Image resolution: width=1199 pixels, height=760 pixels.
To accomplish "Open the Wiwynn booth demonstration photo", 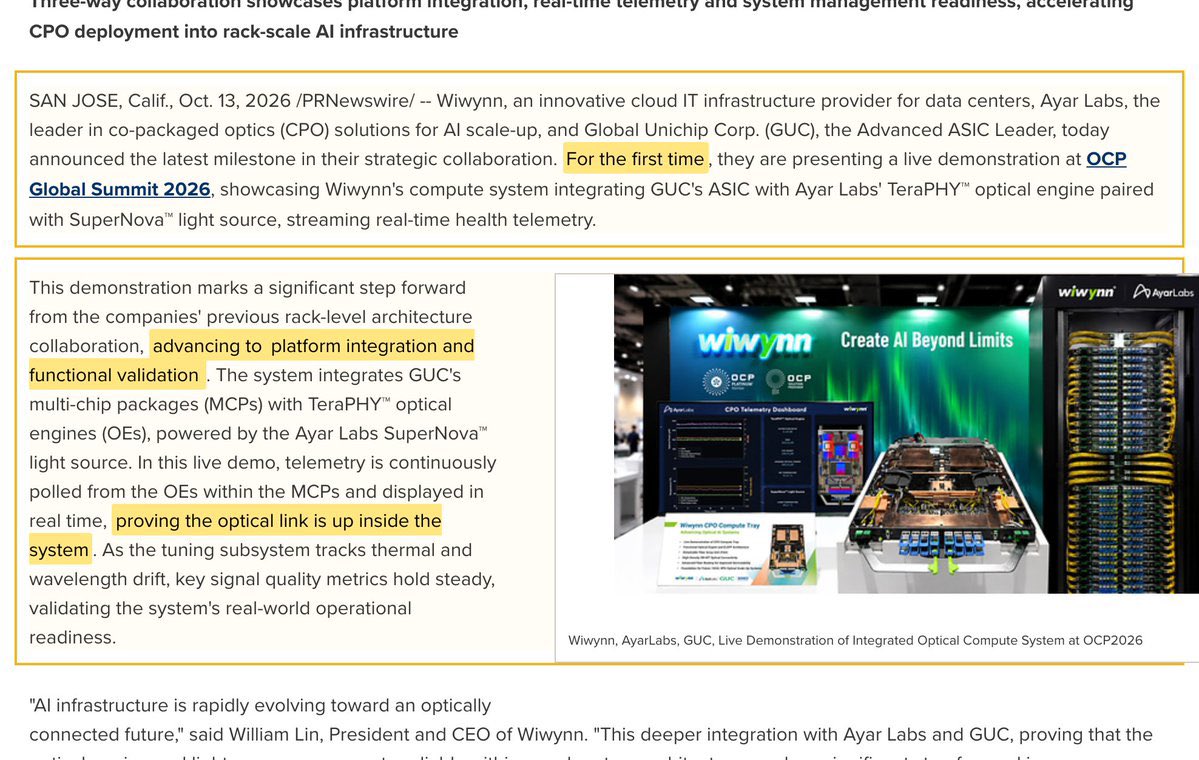I will tap(906, 434).
